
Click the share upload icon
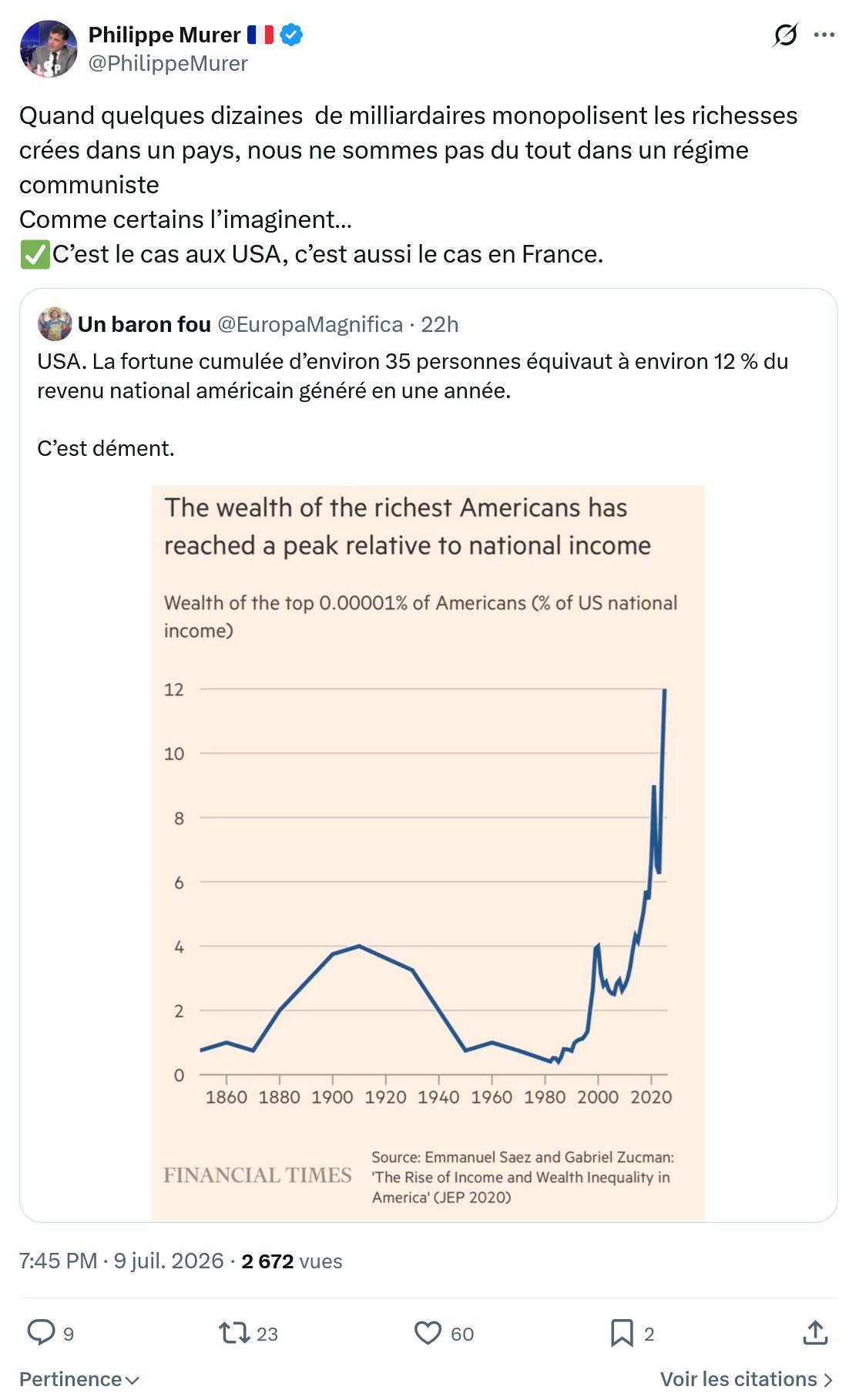coord(815,1332)
